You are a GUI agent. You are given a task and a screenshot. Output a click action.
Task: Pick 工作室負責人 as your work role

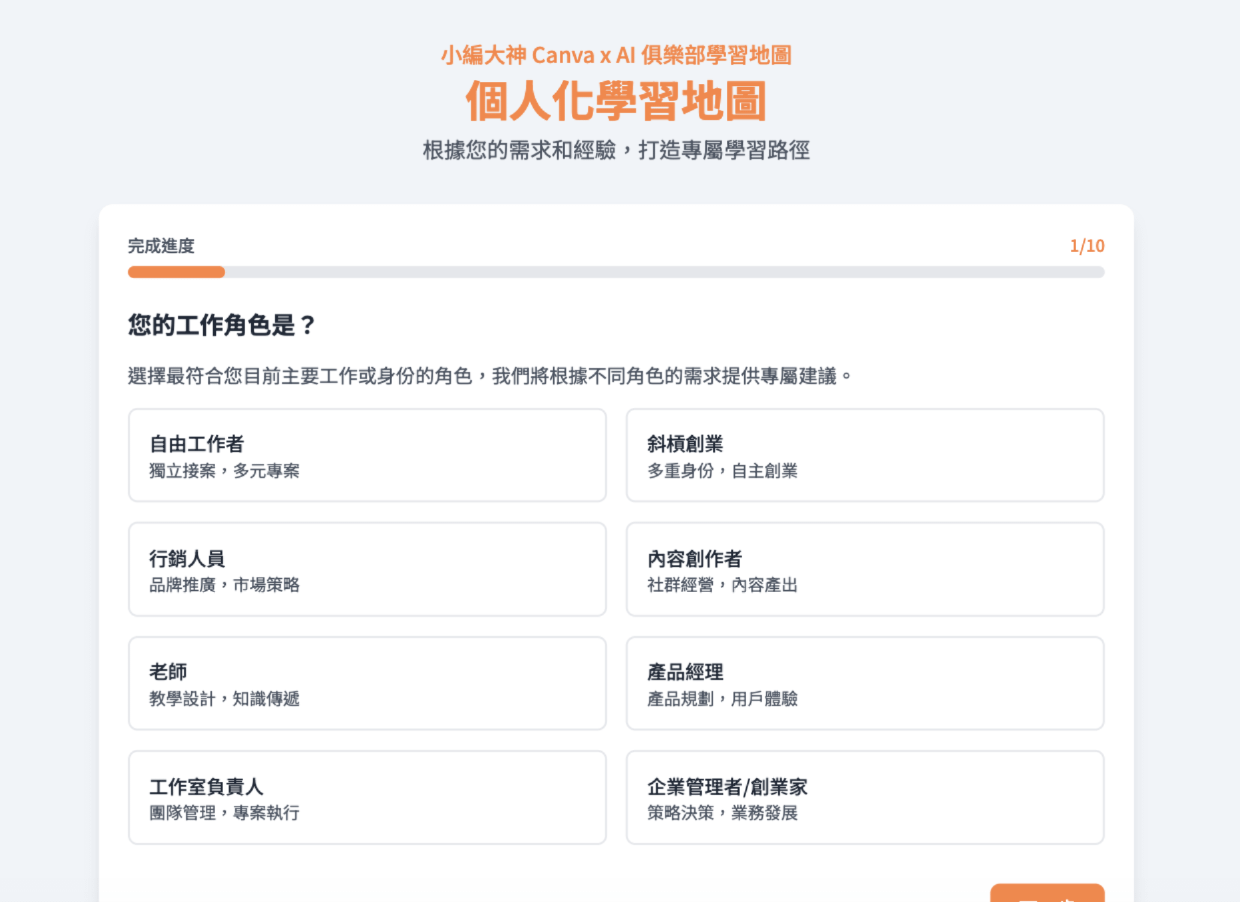367,796
